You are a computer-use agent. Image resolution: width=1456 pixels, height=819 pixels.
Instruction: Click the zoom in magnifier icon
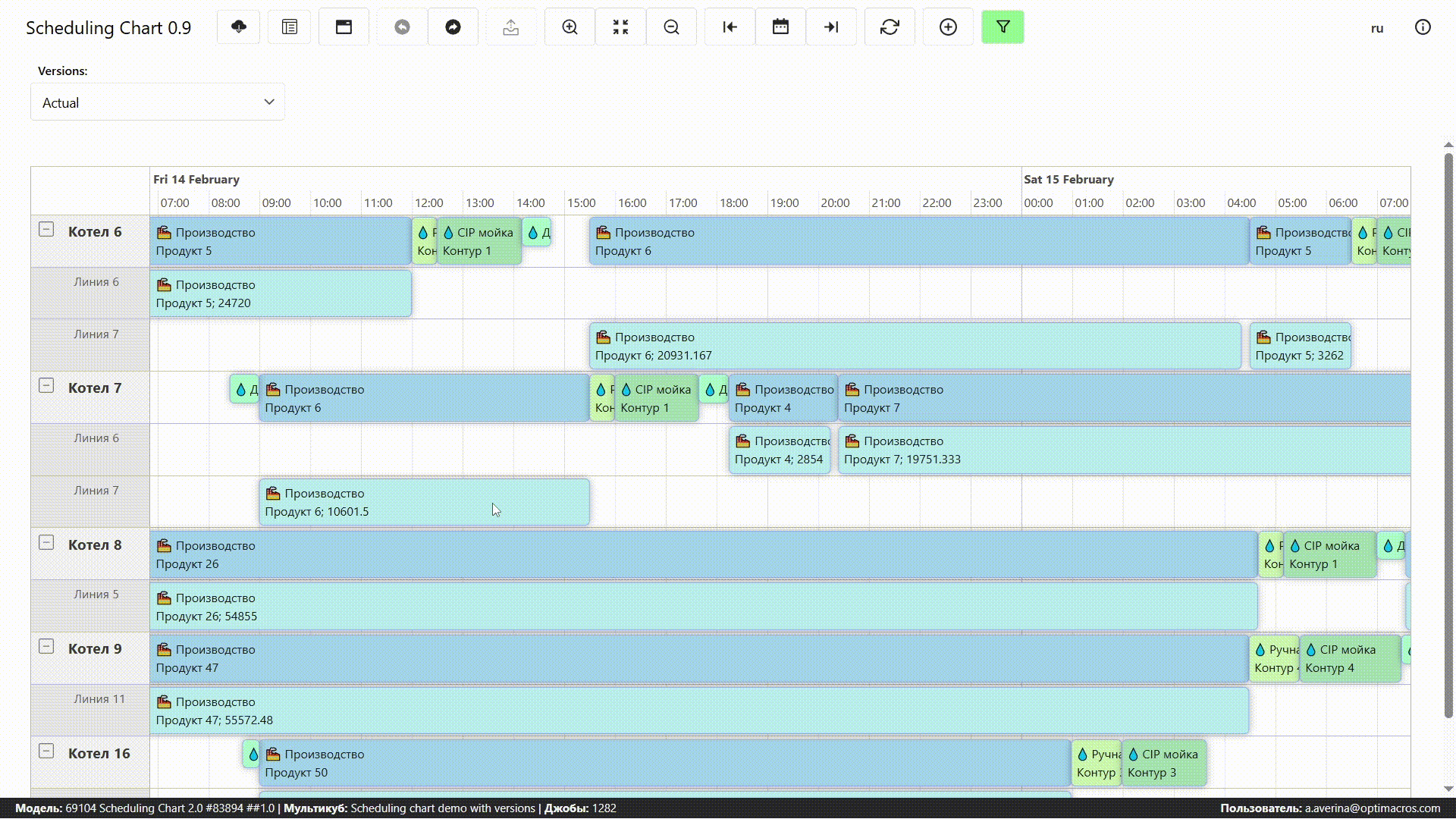pos(570,27)
